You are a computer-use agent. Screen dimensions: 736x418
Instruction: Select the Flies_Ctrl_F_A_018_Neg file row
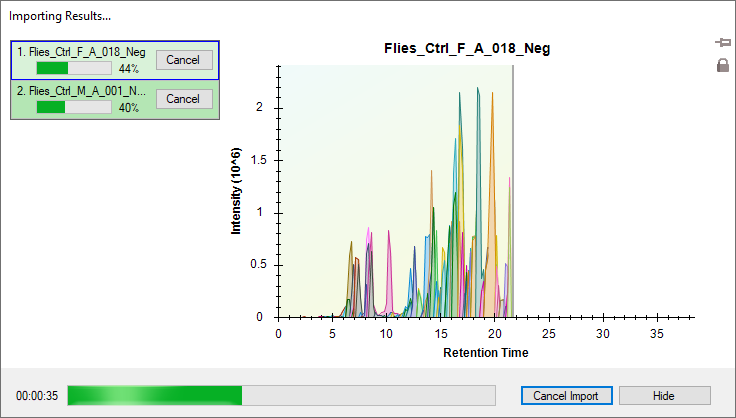[115, 60]
